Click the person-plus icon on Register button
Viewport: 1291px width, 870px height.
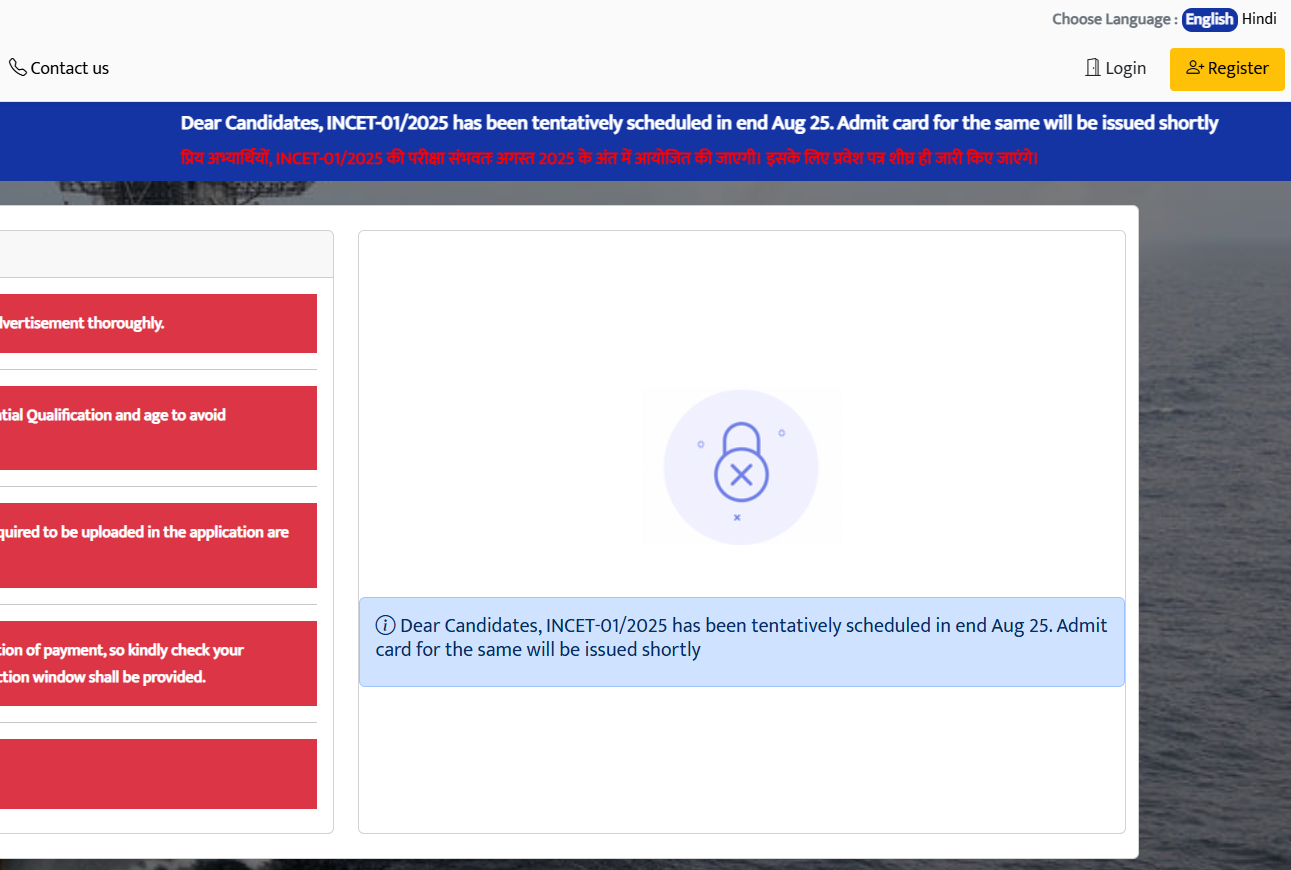[1194, 68]
